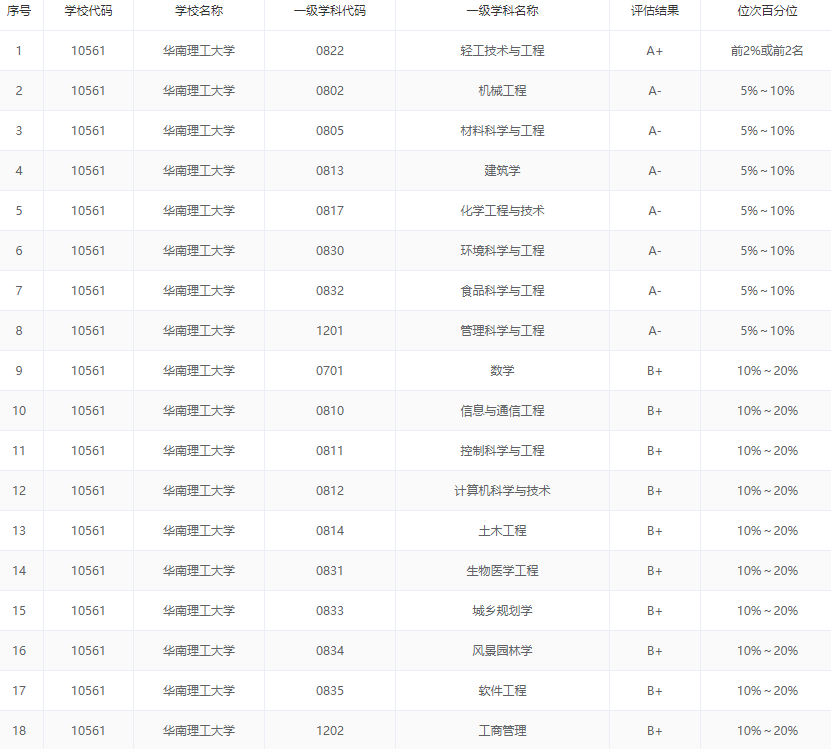The width and height of the screenshot is (831, 749).
Task: Select the 控制科学与工程 subject cell
Action: [x=502, y=451]
